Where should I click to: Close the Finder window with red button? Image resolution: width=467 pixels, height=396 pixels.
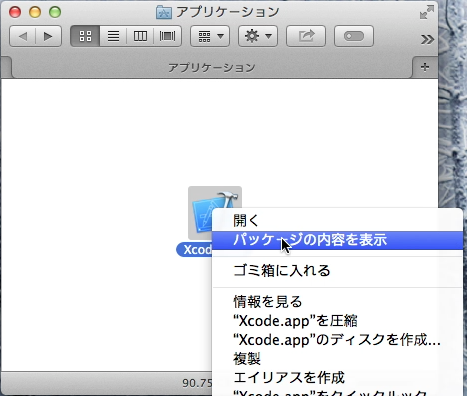15,12
